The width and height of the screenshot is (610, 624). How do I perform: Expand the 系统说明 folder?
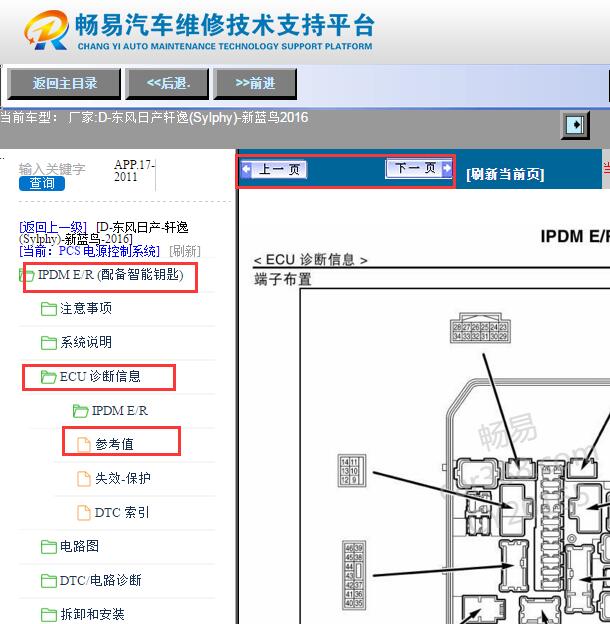tap(86, 342)
